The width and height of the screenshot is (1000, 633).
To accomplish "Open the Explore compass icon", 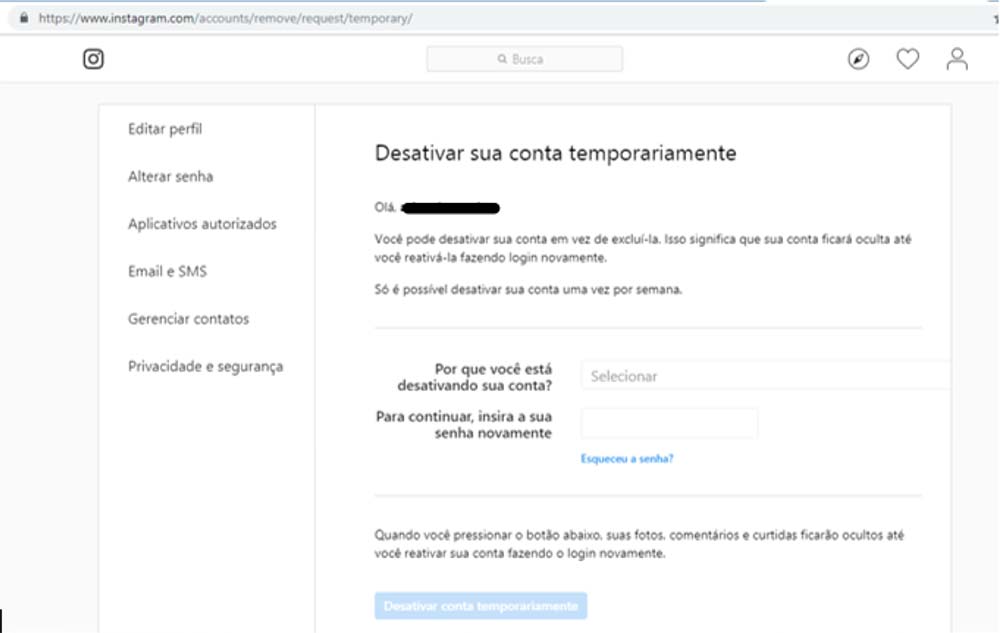I will 858,59.
